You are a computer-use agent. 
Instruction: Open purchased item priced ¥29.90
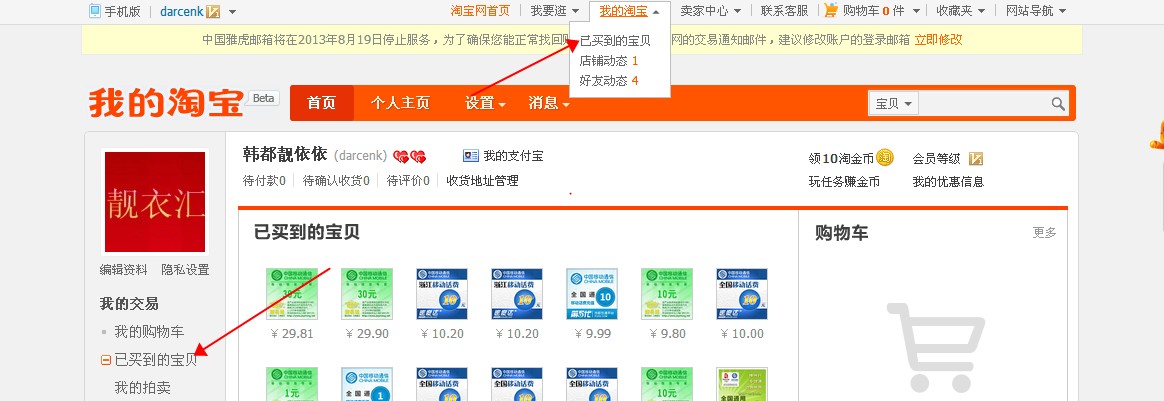pos(367,294)
